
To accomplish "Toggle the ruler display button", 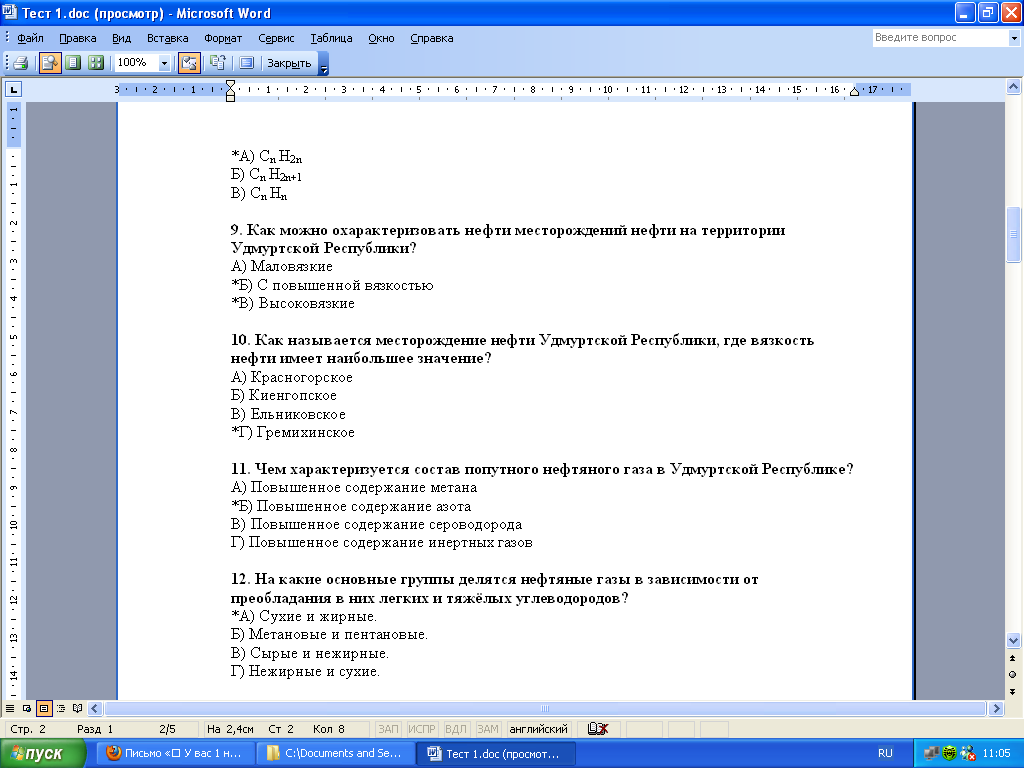I will 189,63.
